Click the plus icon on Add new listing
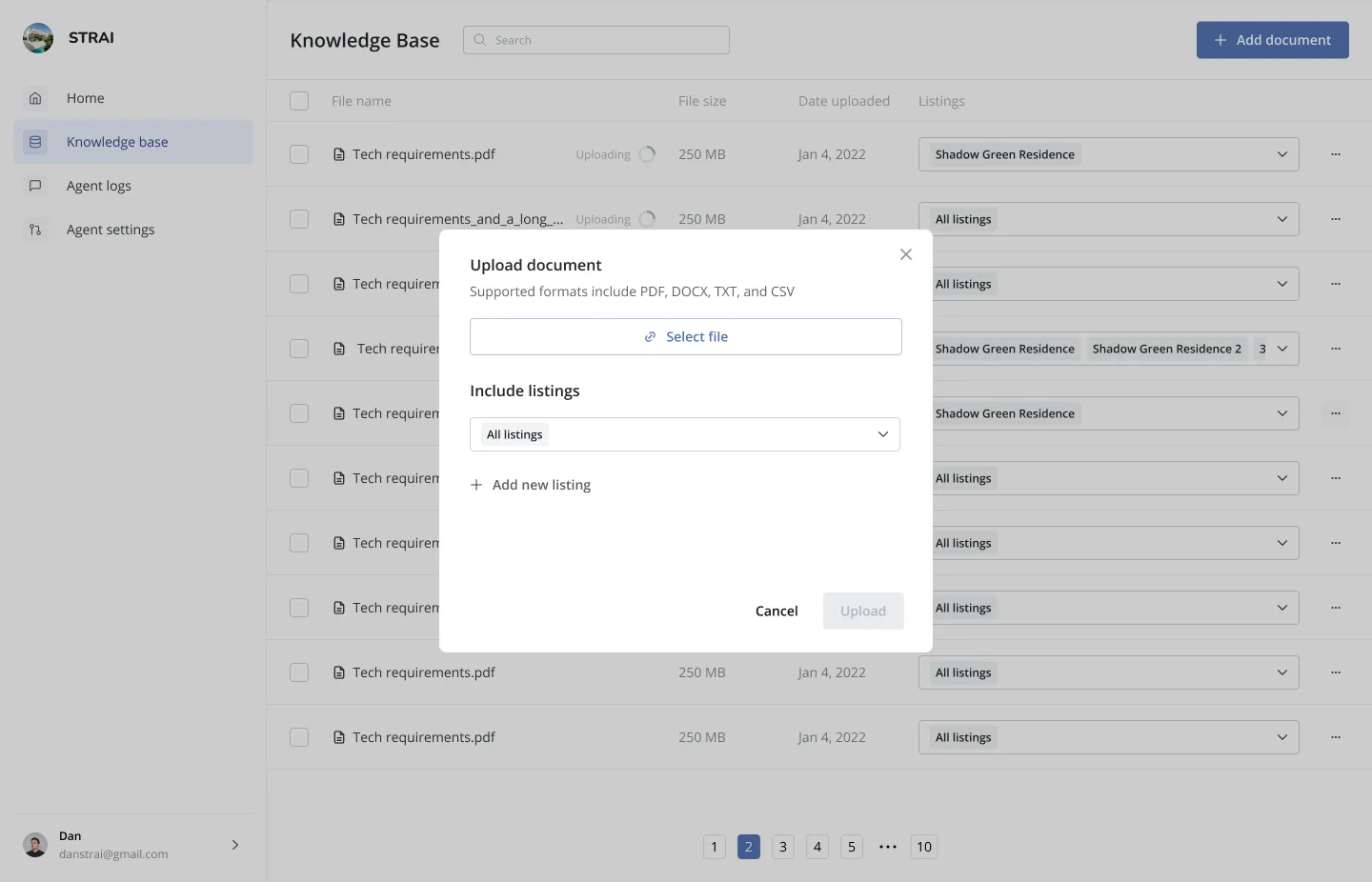1372x882 pixels. (476, 485)
